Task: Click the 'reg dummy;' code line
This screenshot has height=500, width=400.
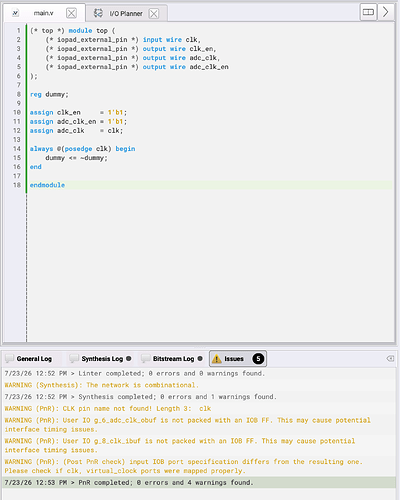Action: coord(49,95)
